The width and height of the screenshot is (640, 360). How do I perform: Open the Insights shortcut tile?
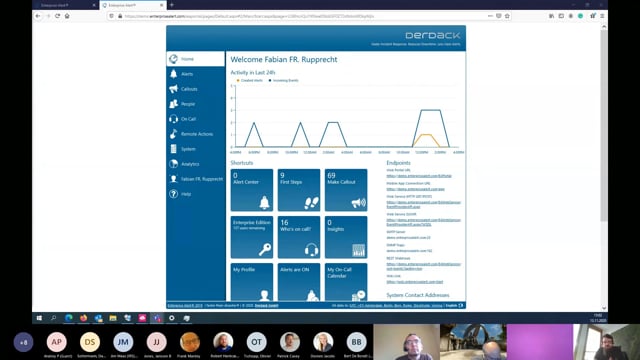(x=346, y=237)
